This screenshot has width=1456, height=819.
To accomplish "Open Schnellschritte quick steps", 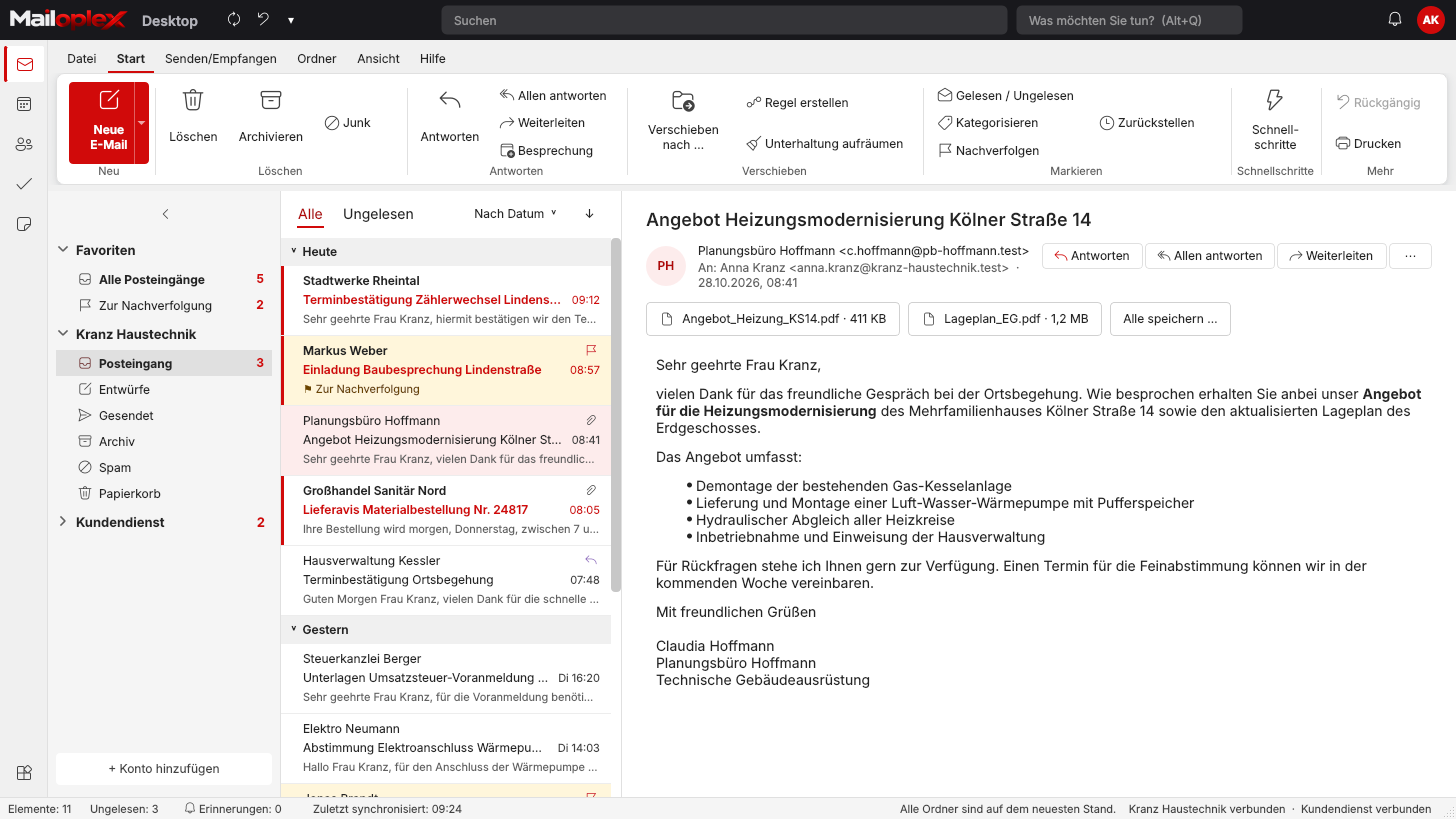I will point(1275,120).
